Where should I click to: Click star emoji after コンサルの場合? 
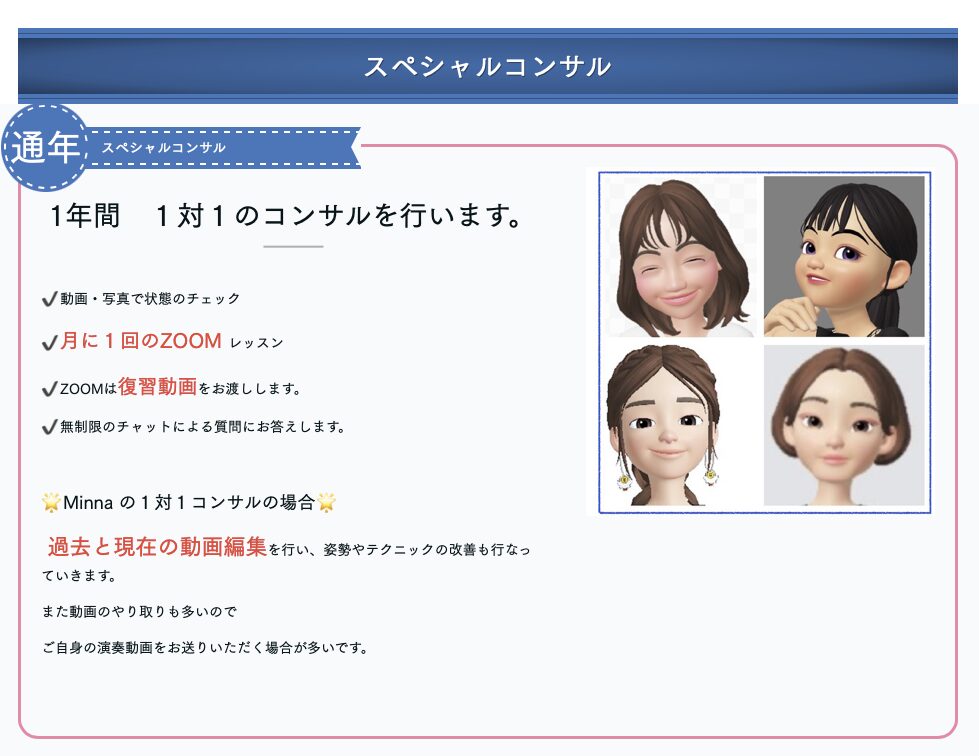tap(327, 502)
